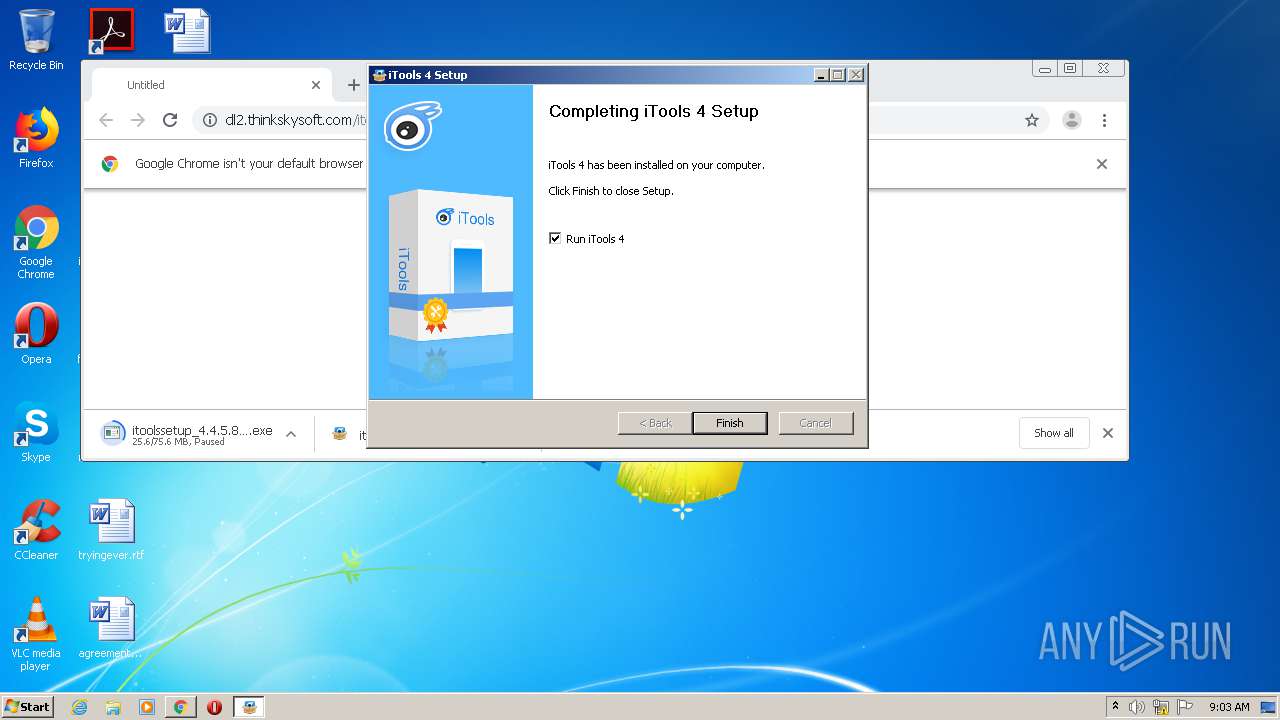Image resolution: width=1280 pixels, height=720 pixels.
Task: Open Adobe Reader desktop shortcut
Action: click(x=111, y=31)
